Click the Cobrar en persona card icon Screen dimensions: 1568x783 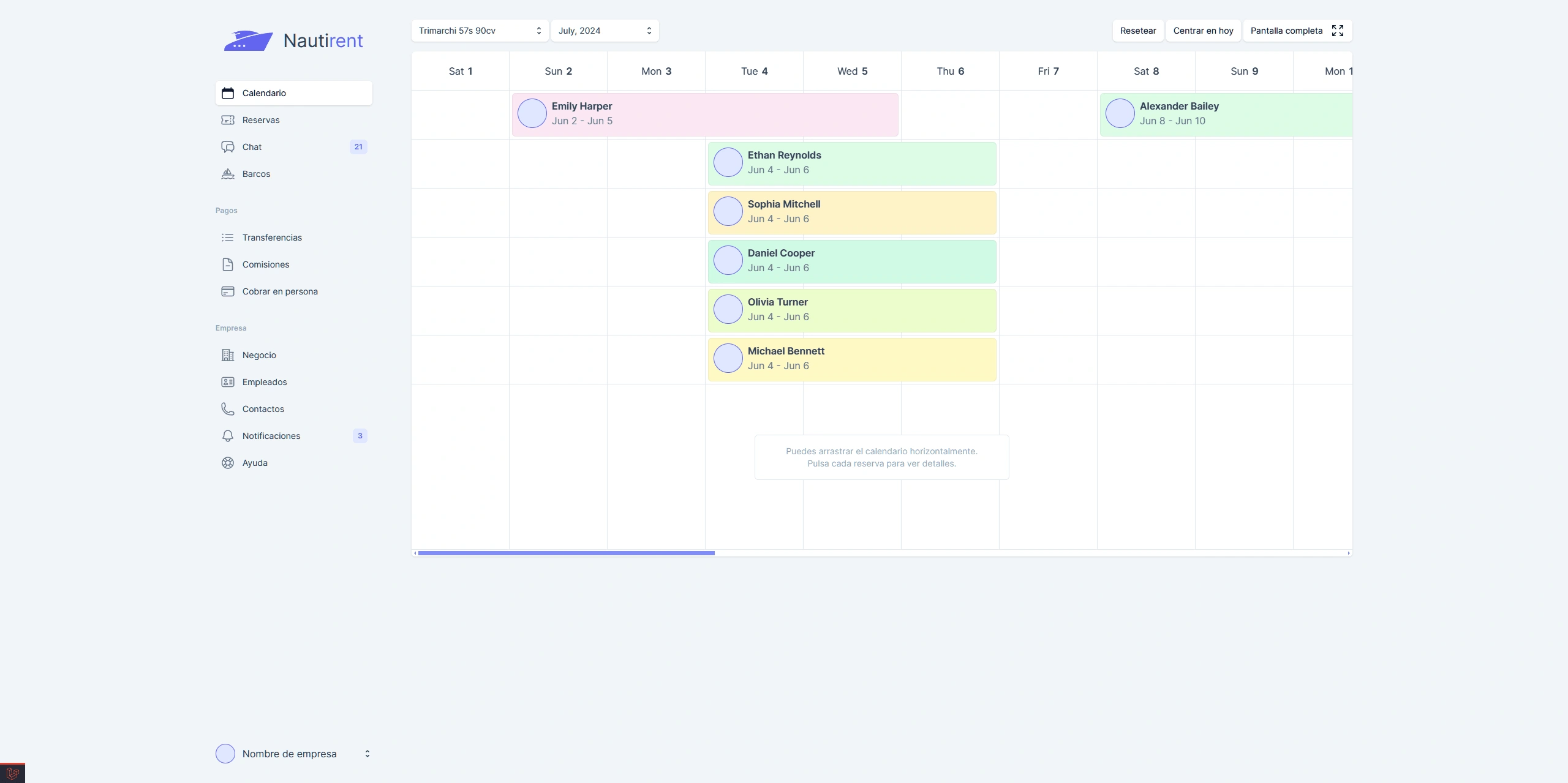[x=228, y=291]
